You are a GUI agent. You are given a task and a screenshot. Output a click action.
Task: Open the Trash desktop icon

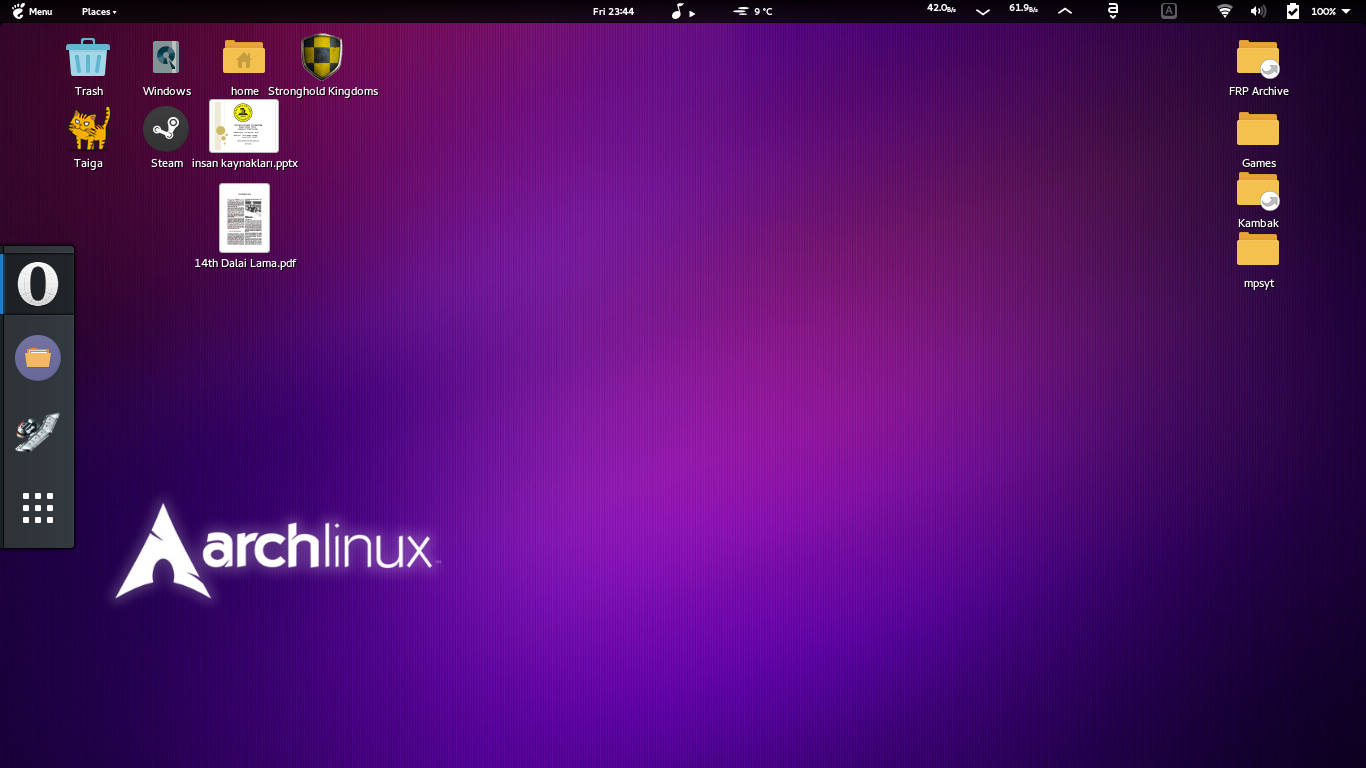88,57
